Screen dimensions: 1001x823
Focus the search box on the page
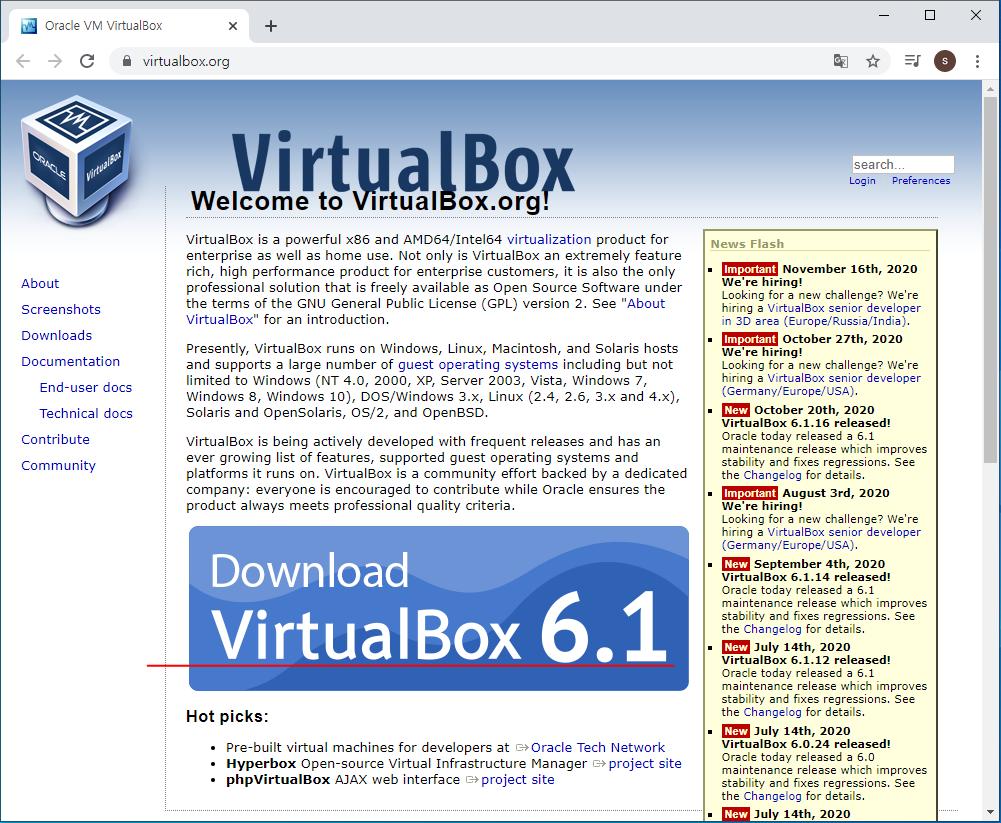[x=903, y=164]
